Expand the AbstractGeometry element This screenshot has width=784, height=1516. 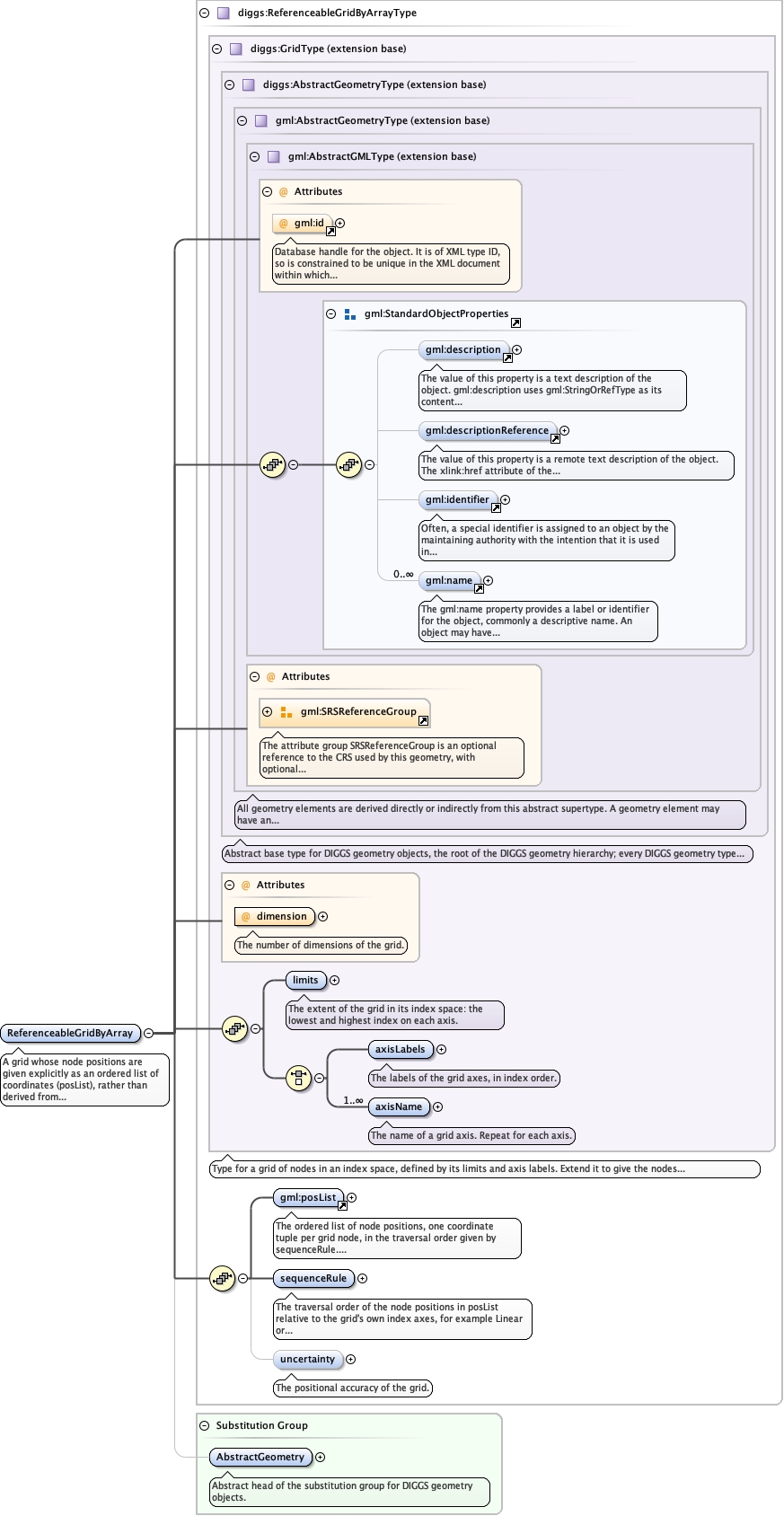pyautogui.click(x=321, y=1458)
